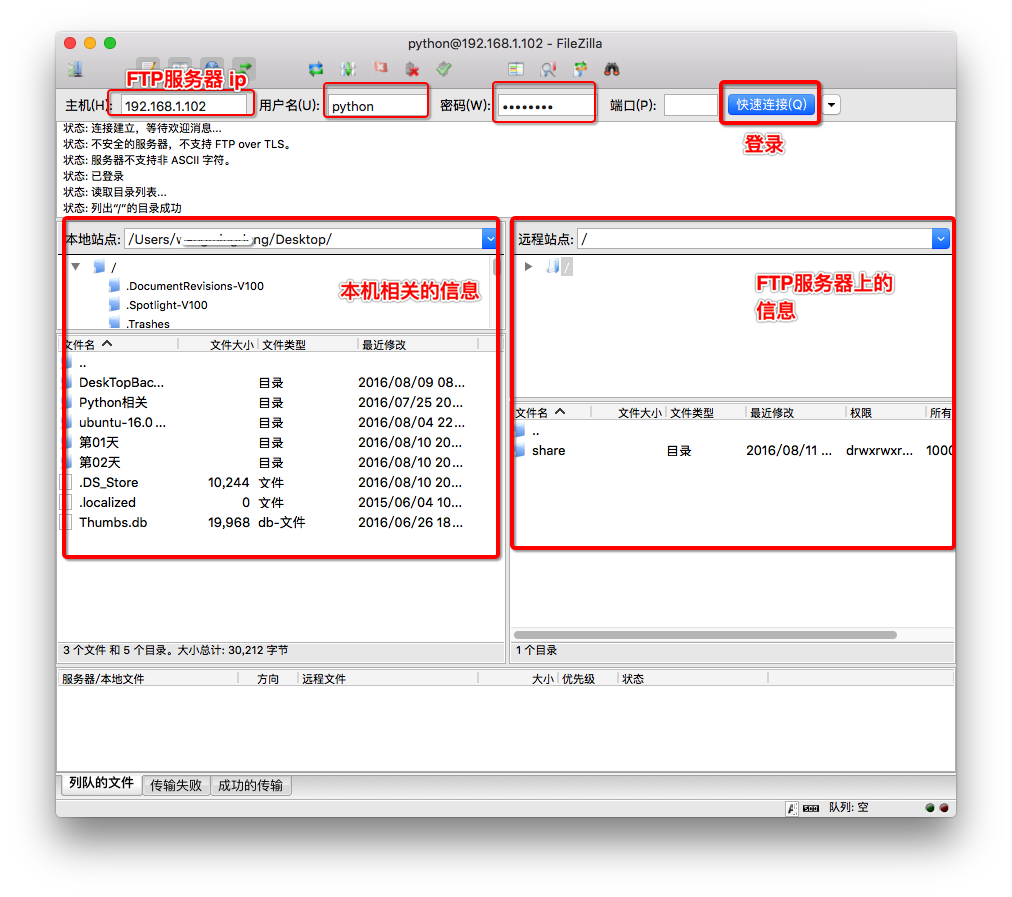Viewport: 1012px width, 897px height.
Task: Click the process queue toolbar icon
Action: (348, 69)
